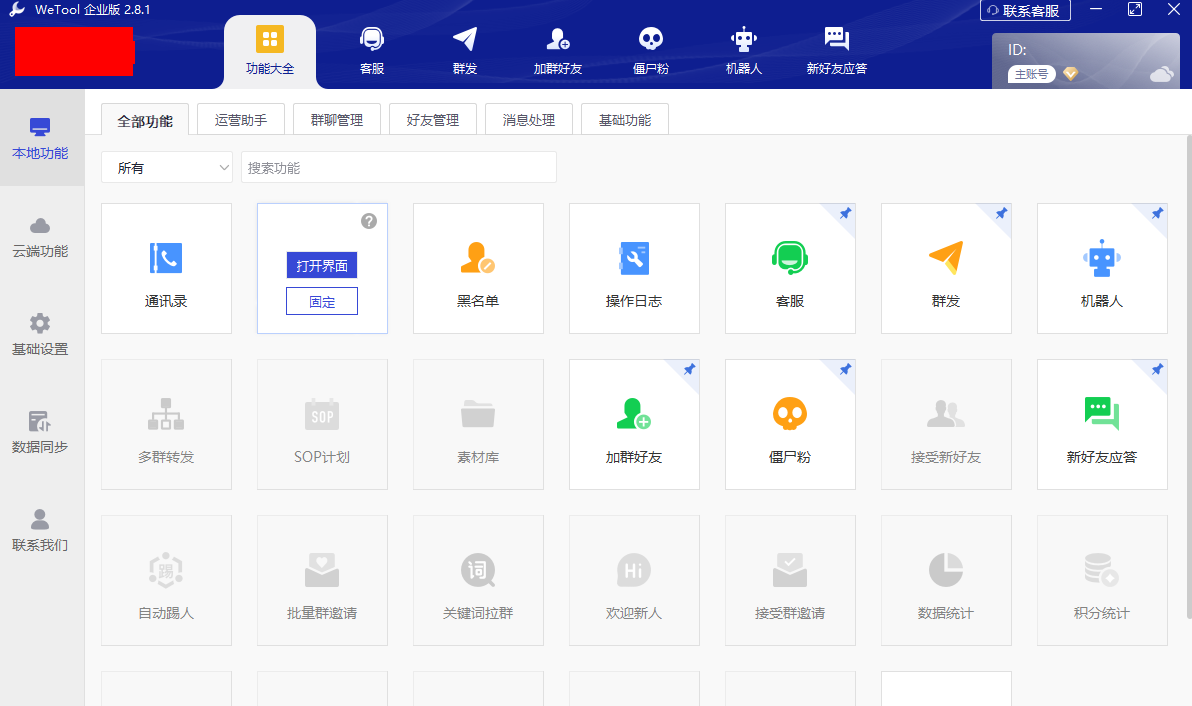Open the 关键词拉群 feature card
Image resolution: width=1192 pixels, height=706 pixels.
[x=478, y=581]
